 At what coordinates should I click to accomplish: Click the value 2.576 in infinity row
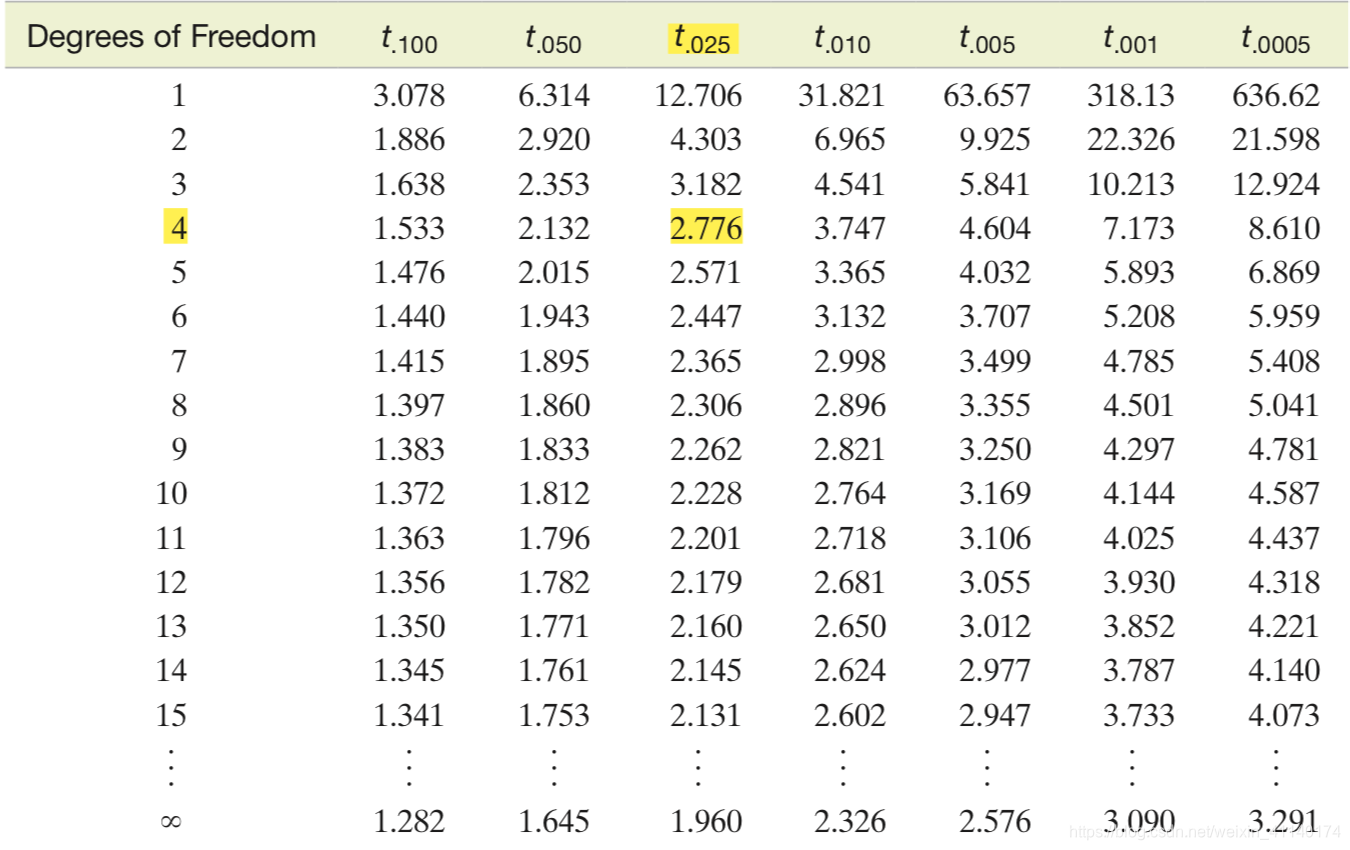tap(995, 822)
